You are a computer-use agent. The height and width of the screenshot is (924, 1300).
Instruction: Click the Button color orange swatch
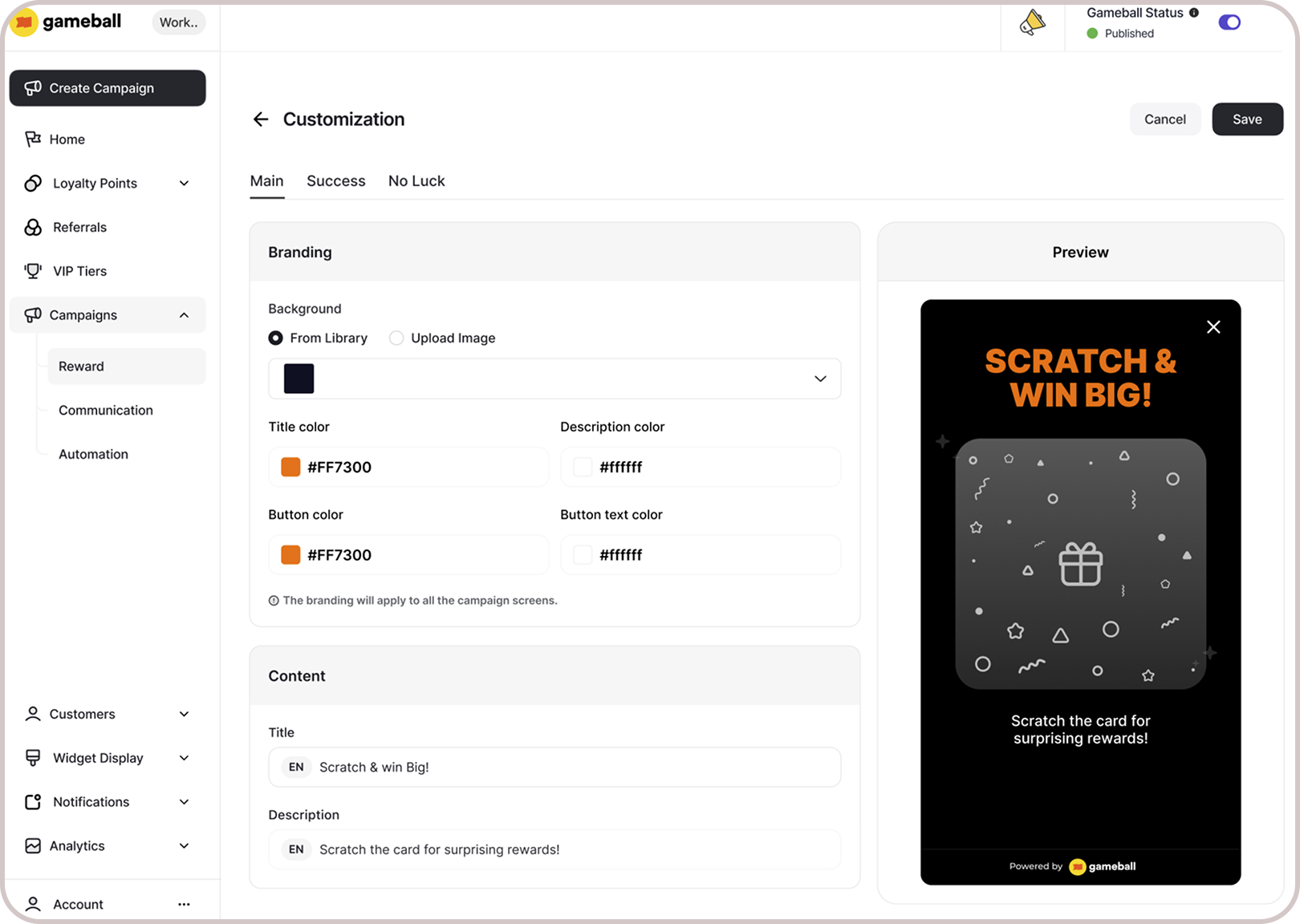(290, 554)
